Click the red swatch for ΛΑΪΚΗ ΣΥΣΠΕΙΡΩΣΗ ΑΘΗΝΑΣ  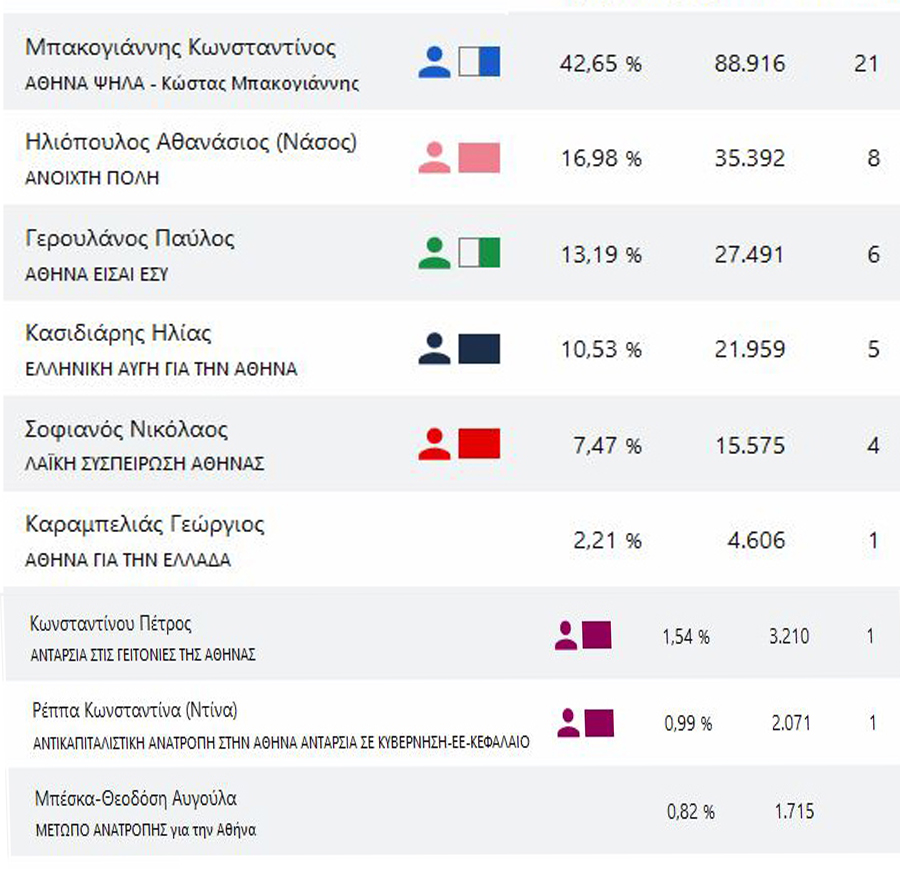(x=479, y=443)
